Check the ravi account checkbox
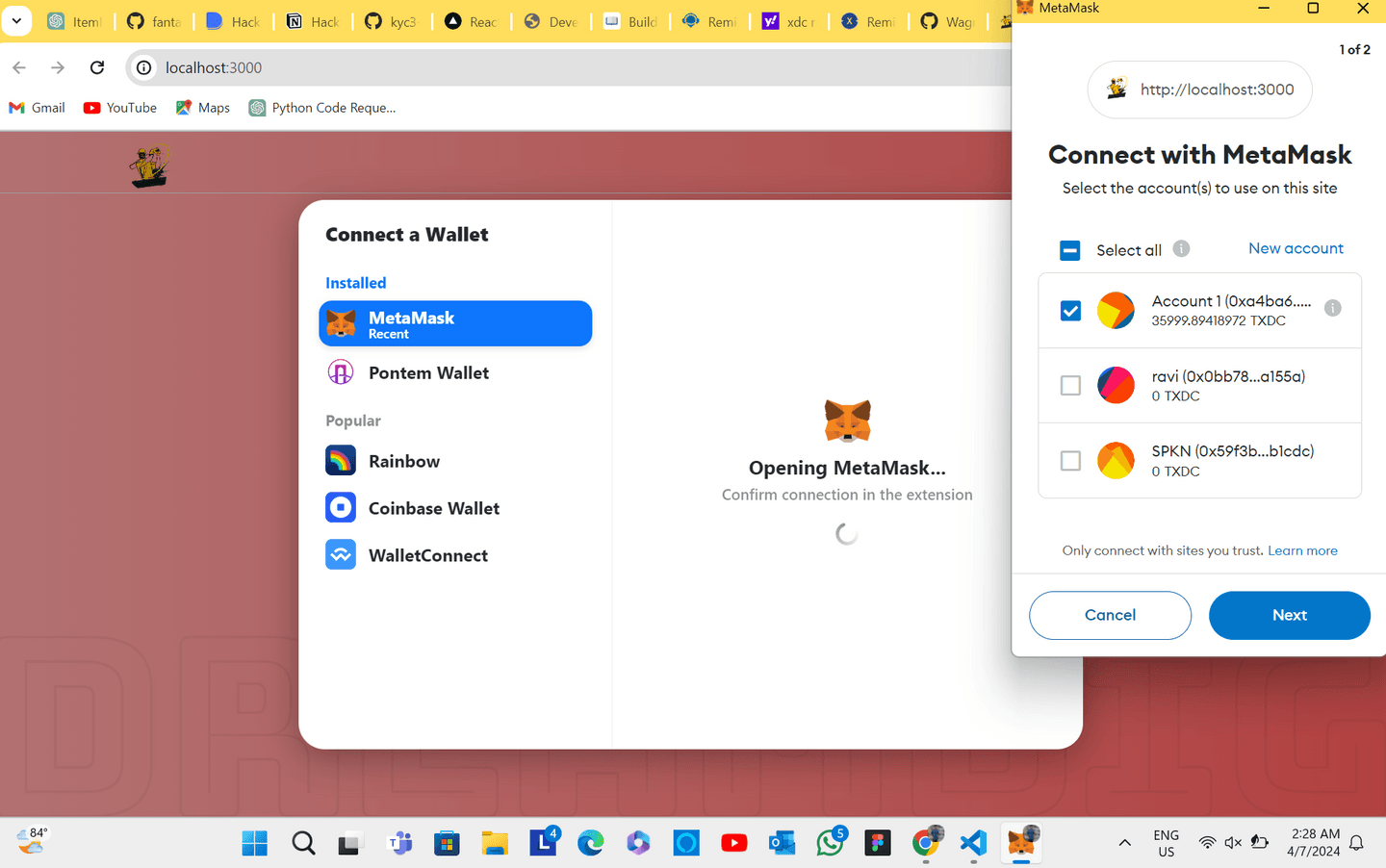1386x868 pixels. tap(1070, 385)
